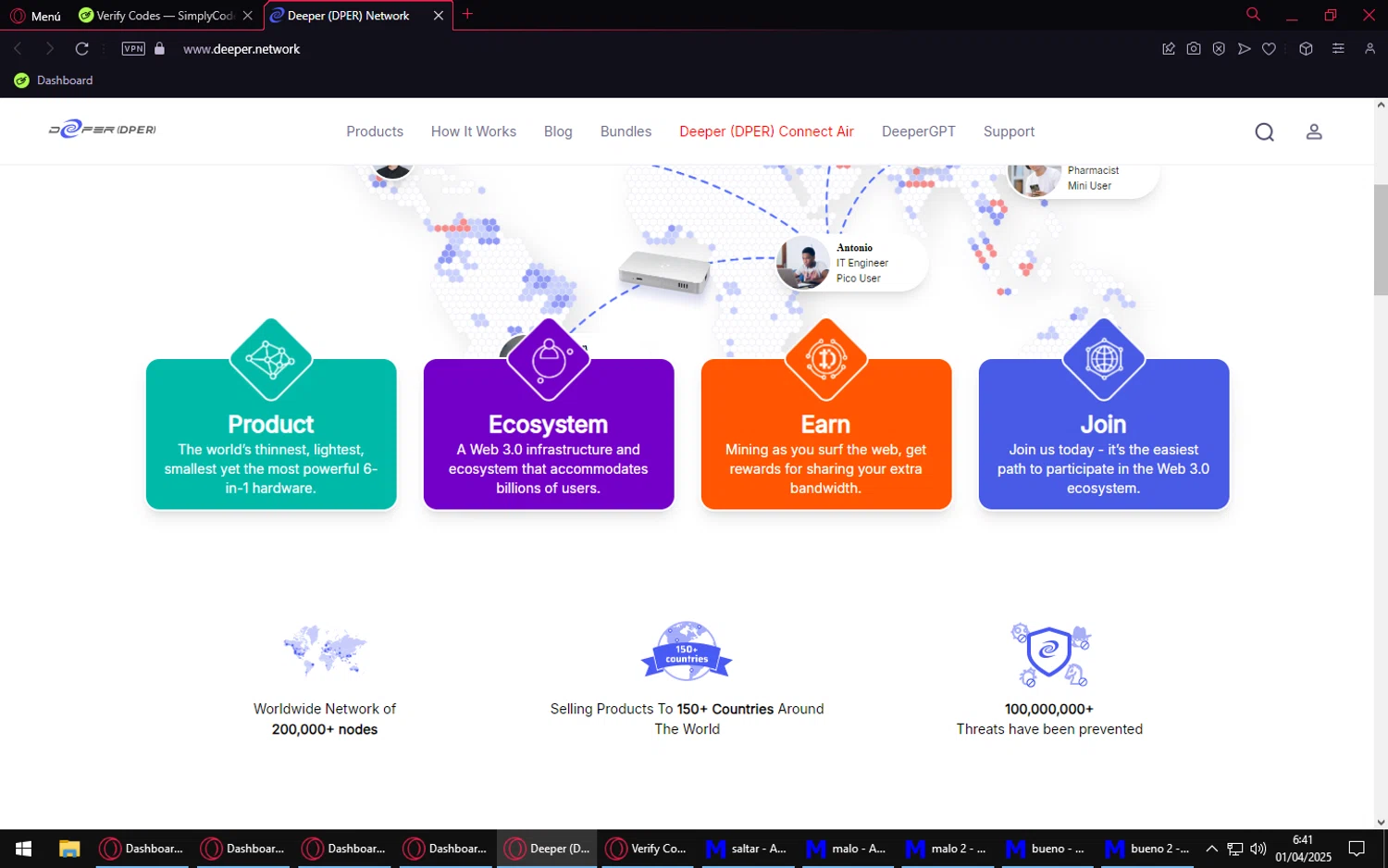Image resolution: width=1388 pixels, height=868 pixels.
Task: Open the network status tray icon
Action: point(1234,849)
